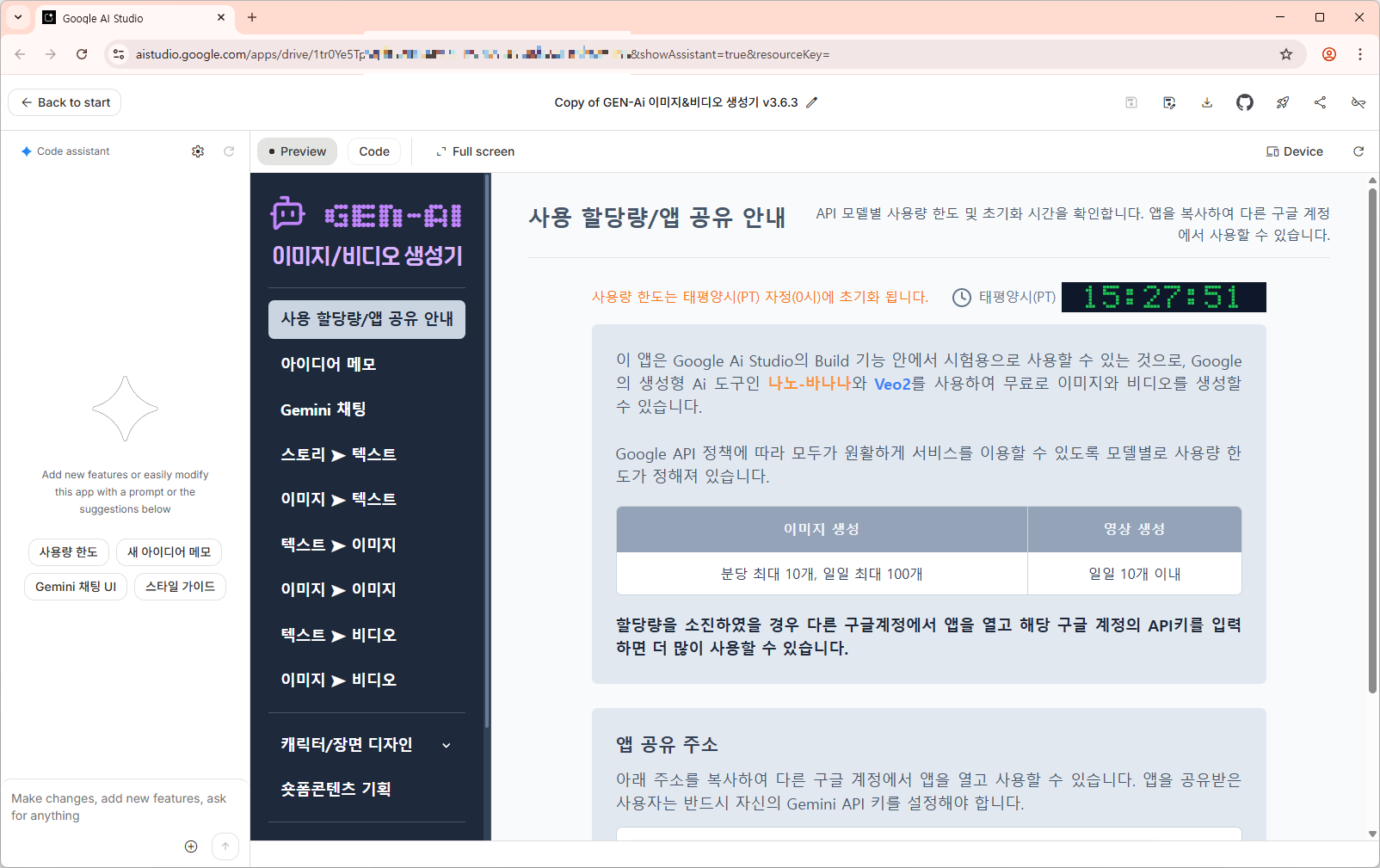The image size is (1380, 868).
Task: Open the 텍스트 ▶ 비디오 menu item
Action: pos(367,635)
